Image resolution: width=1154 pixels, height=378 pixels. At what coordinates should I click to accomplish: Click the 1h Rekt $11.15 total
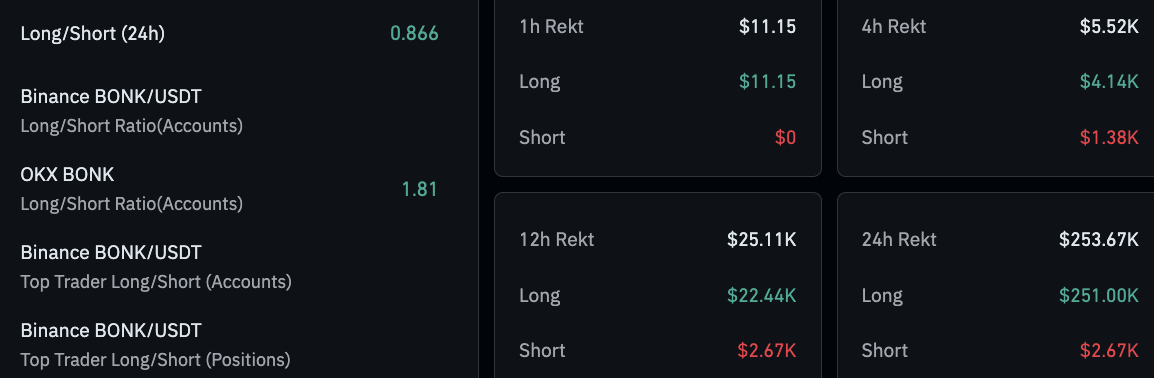[x=768, y=26]
